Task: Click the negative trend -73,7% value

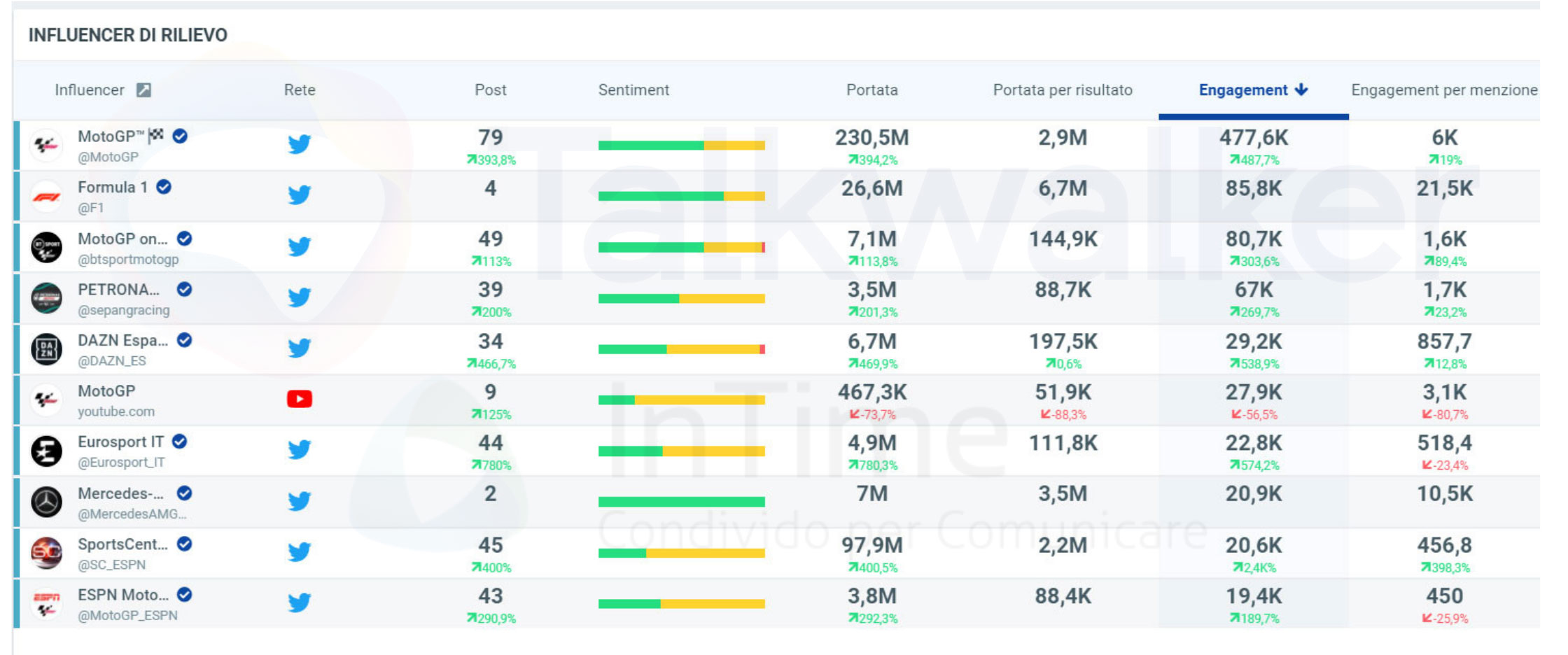Action: (872, 414)
